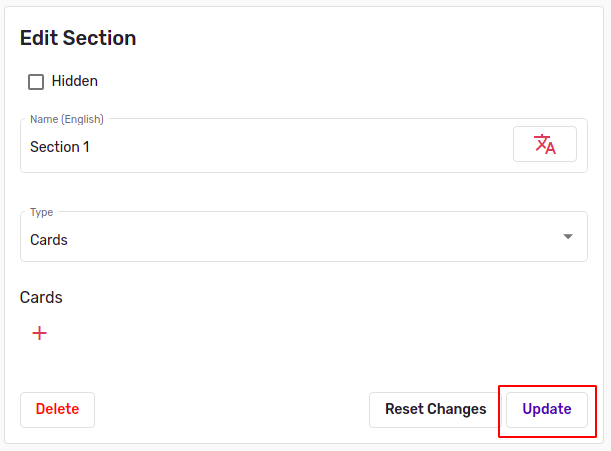Click the Name (English) field label
The height and width of the screenshot is (451, 611).
click(67, 119)
